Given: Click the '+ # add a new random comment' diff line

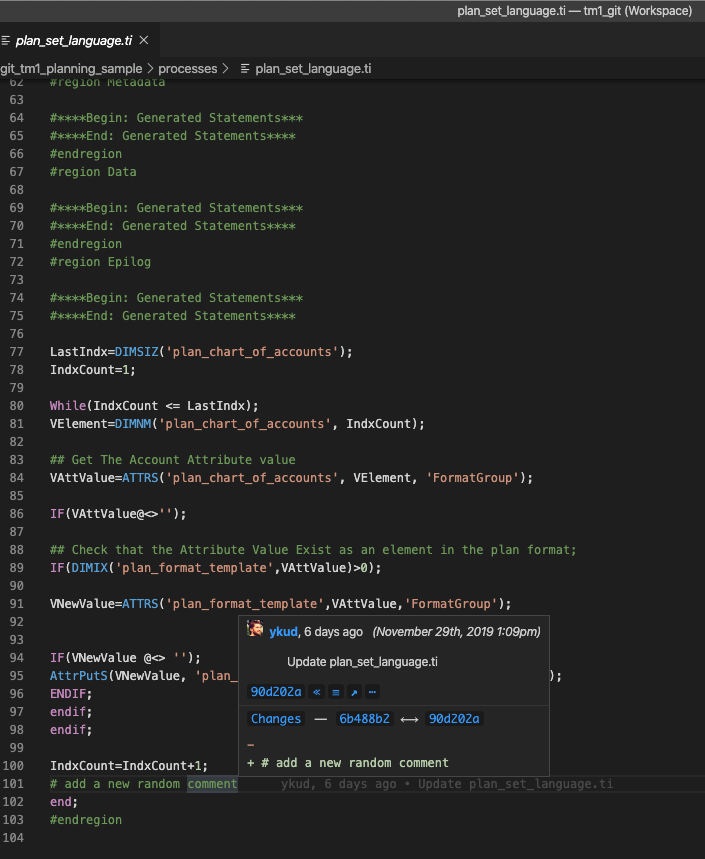Looking at the screenshot, I should click(x=348, y=763).
